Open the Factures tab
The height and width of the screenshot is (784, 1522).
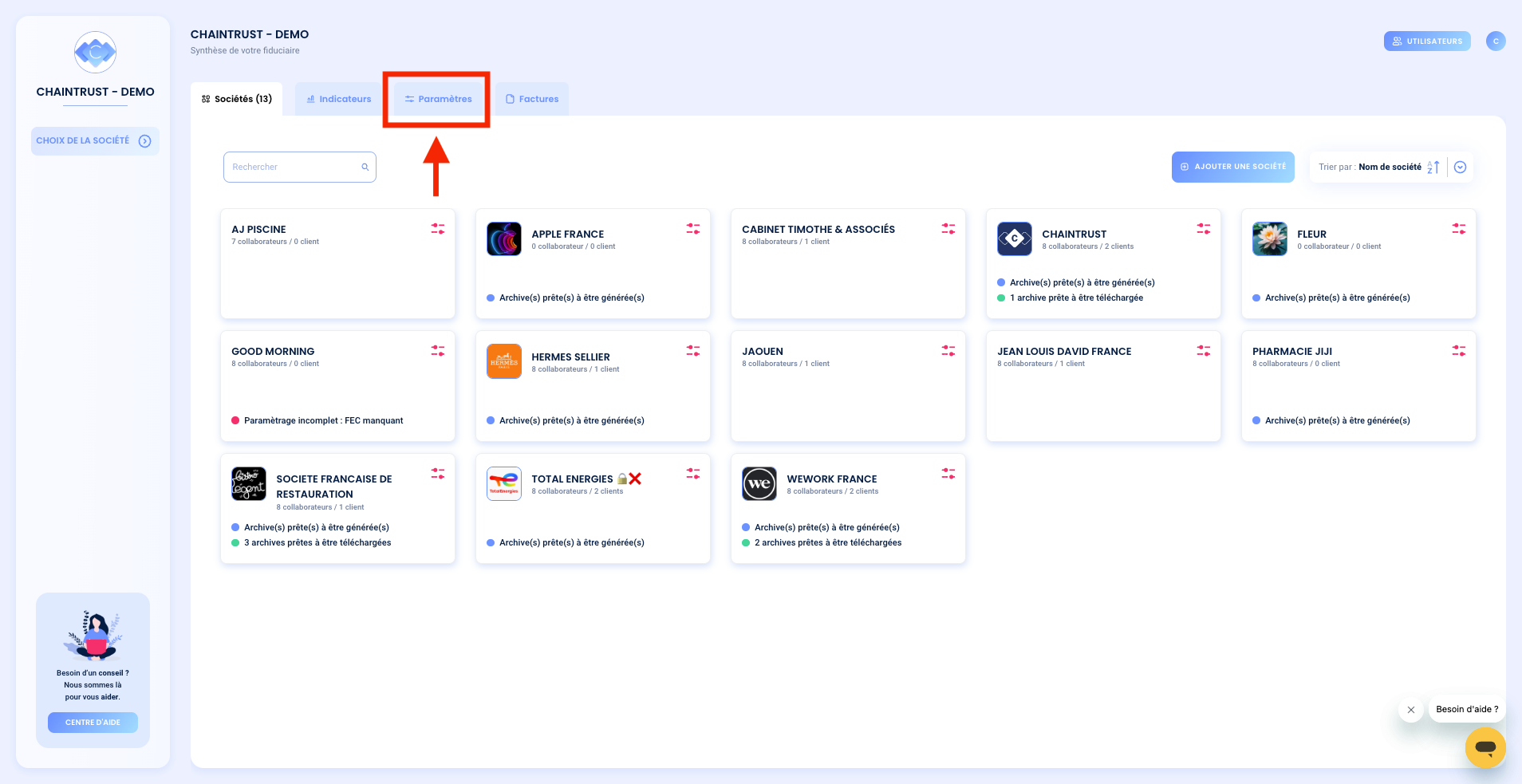[532, 99]
